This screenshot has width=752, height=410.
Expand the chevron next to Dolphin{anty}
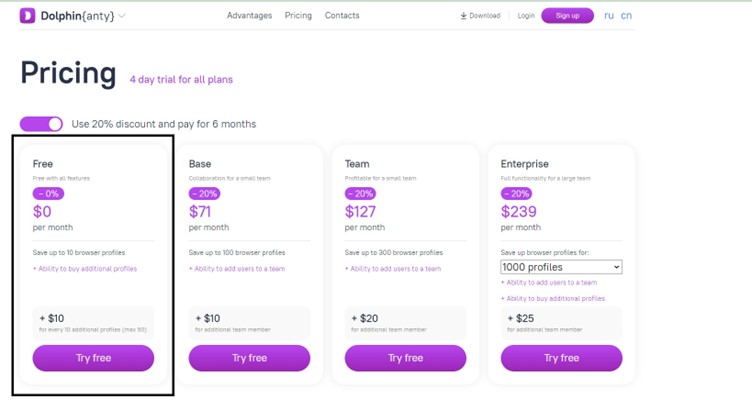click(x=122, y=16)
